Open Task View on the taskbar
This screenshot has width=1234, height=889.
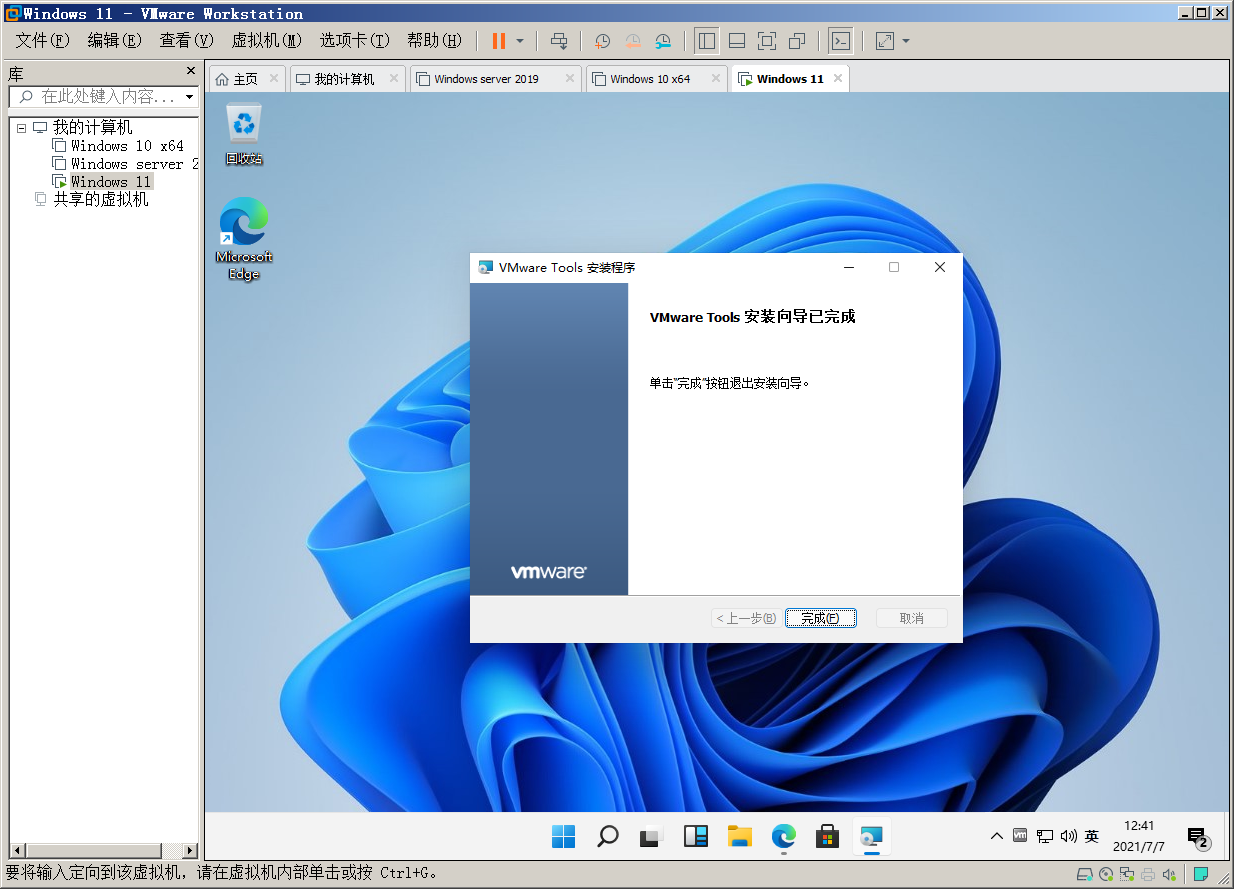tap(651, 836)
